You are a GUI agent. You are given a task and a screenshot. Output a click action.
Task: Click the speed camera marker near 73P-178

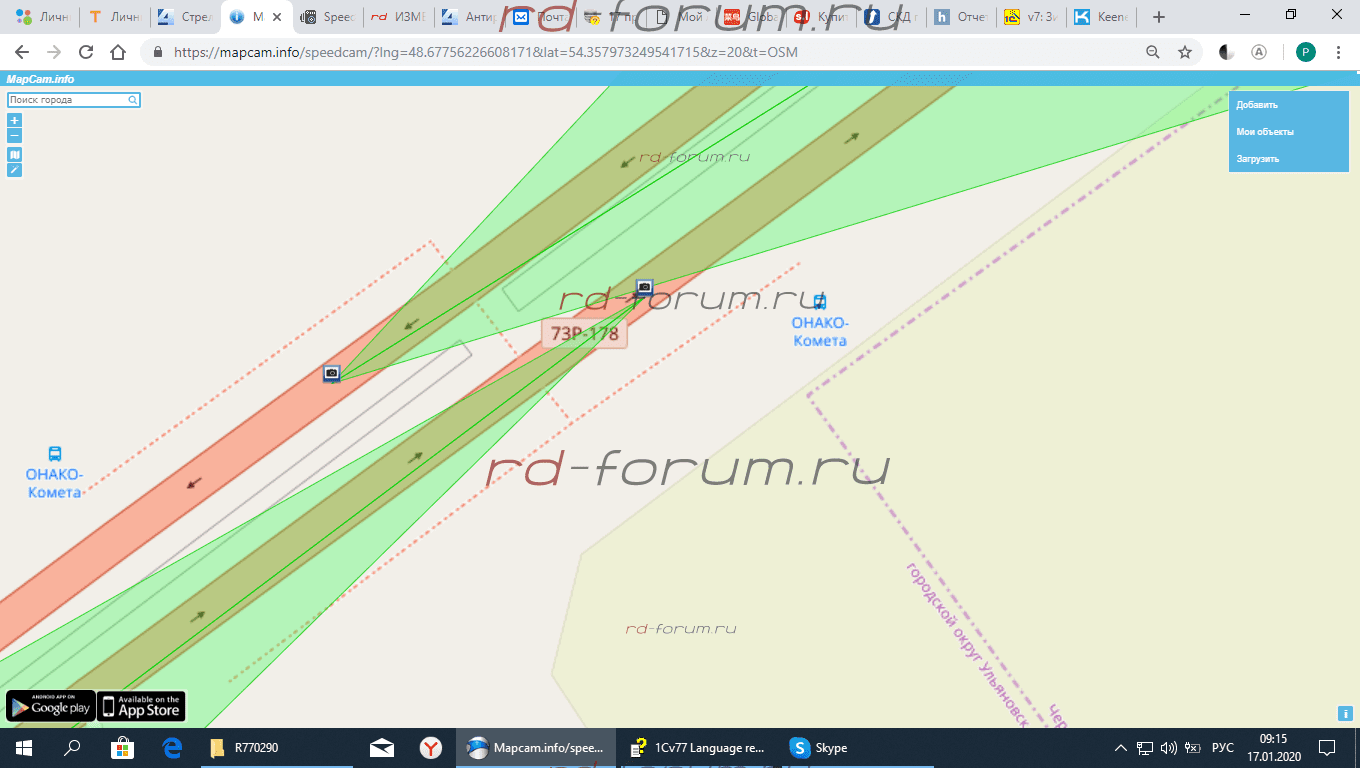click(x=645, y=287)
